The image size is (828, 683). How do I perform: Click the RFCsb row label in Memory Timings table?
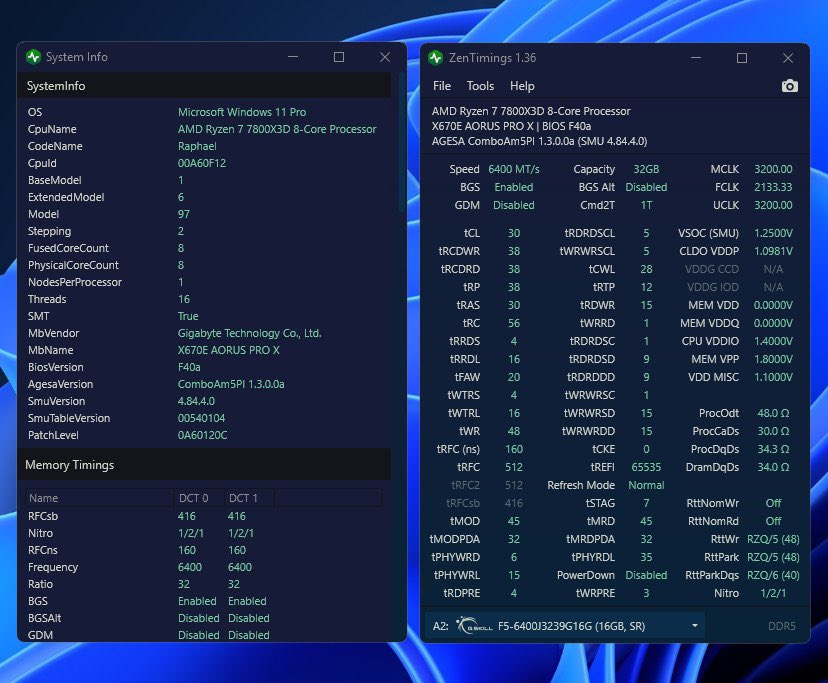pos(43,516)
